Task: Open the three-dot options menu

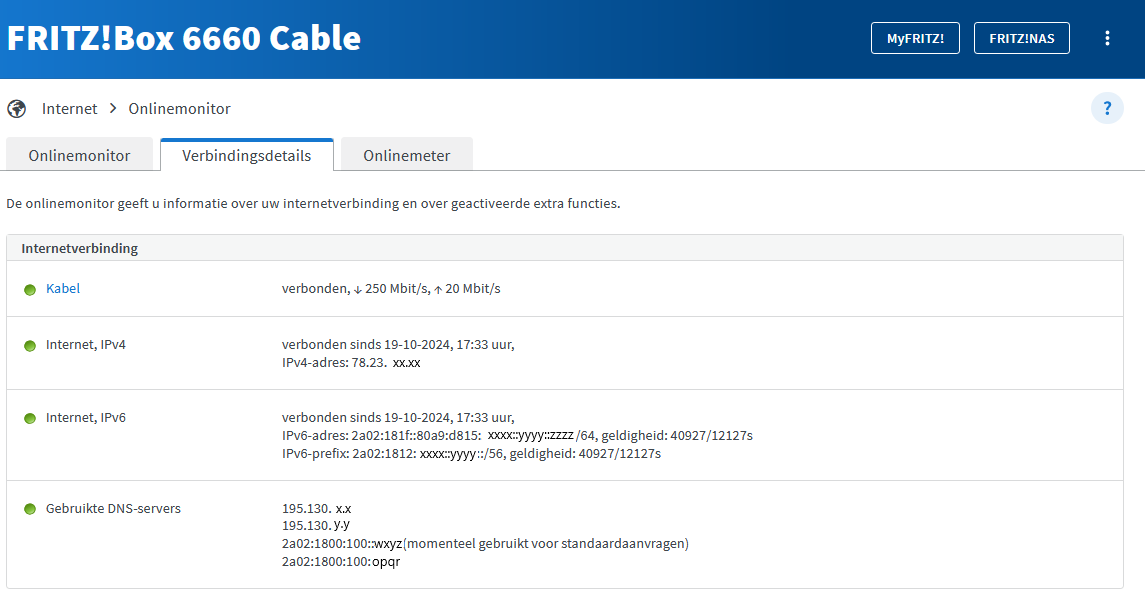Action: (x=1107, y=38)
